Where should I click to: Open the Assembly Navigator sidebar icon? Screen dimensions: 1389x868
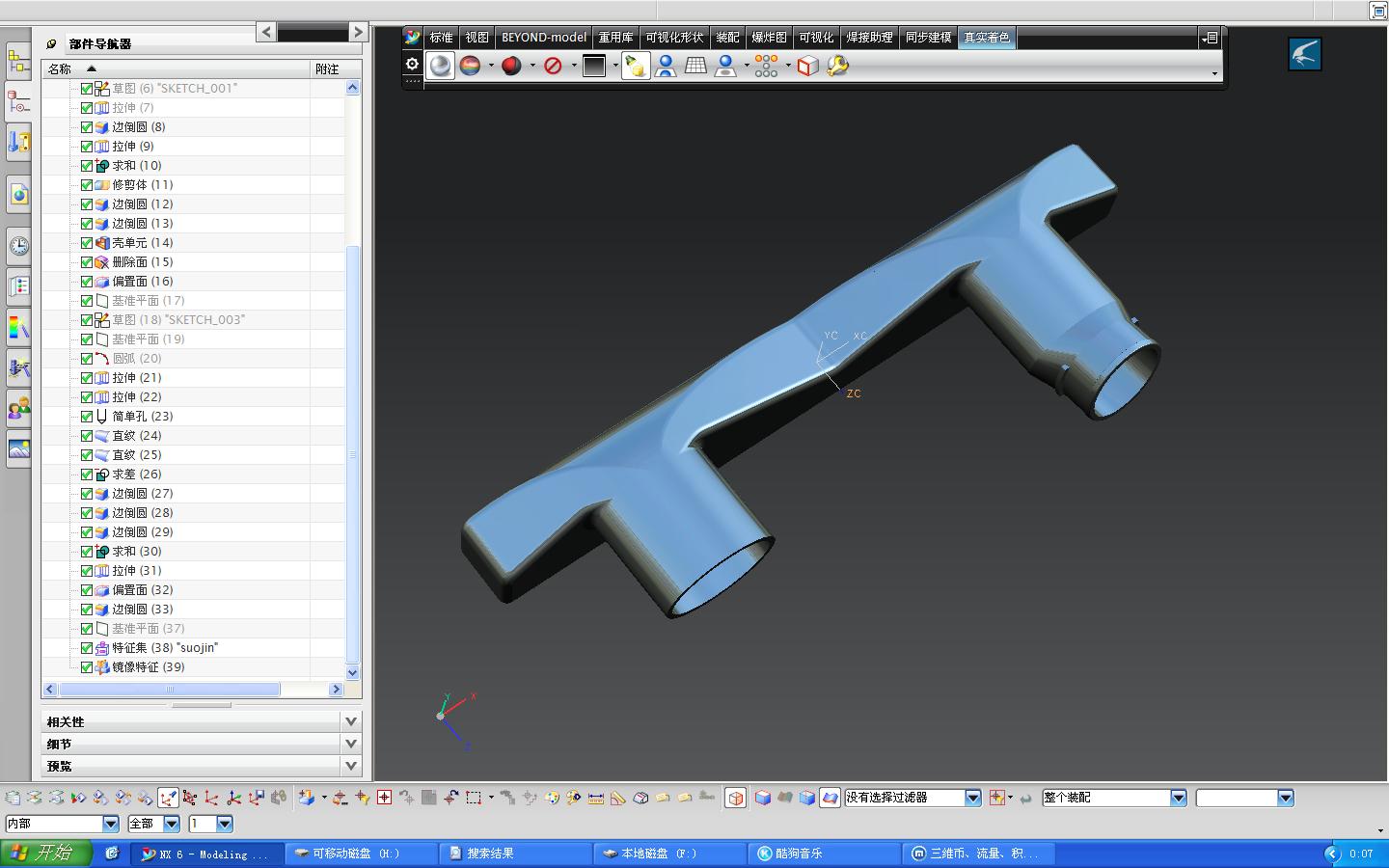18,62
